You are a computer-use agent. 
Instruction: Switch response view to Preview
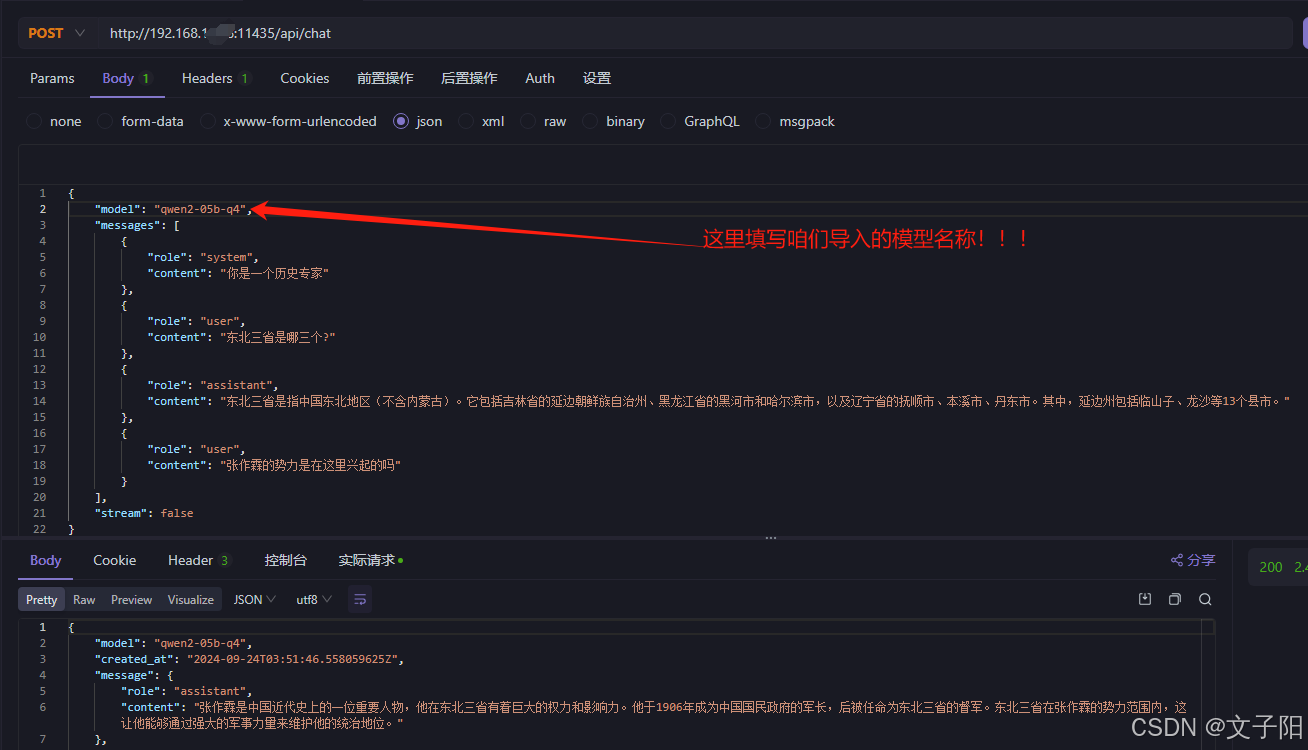point(131,599)
